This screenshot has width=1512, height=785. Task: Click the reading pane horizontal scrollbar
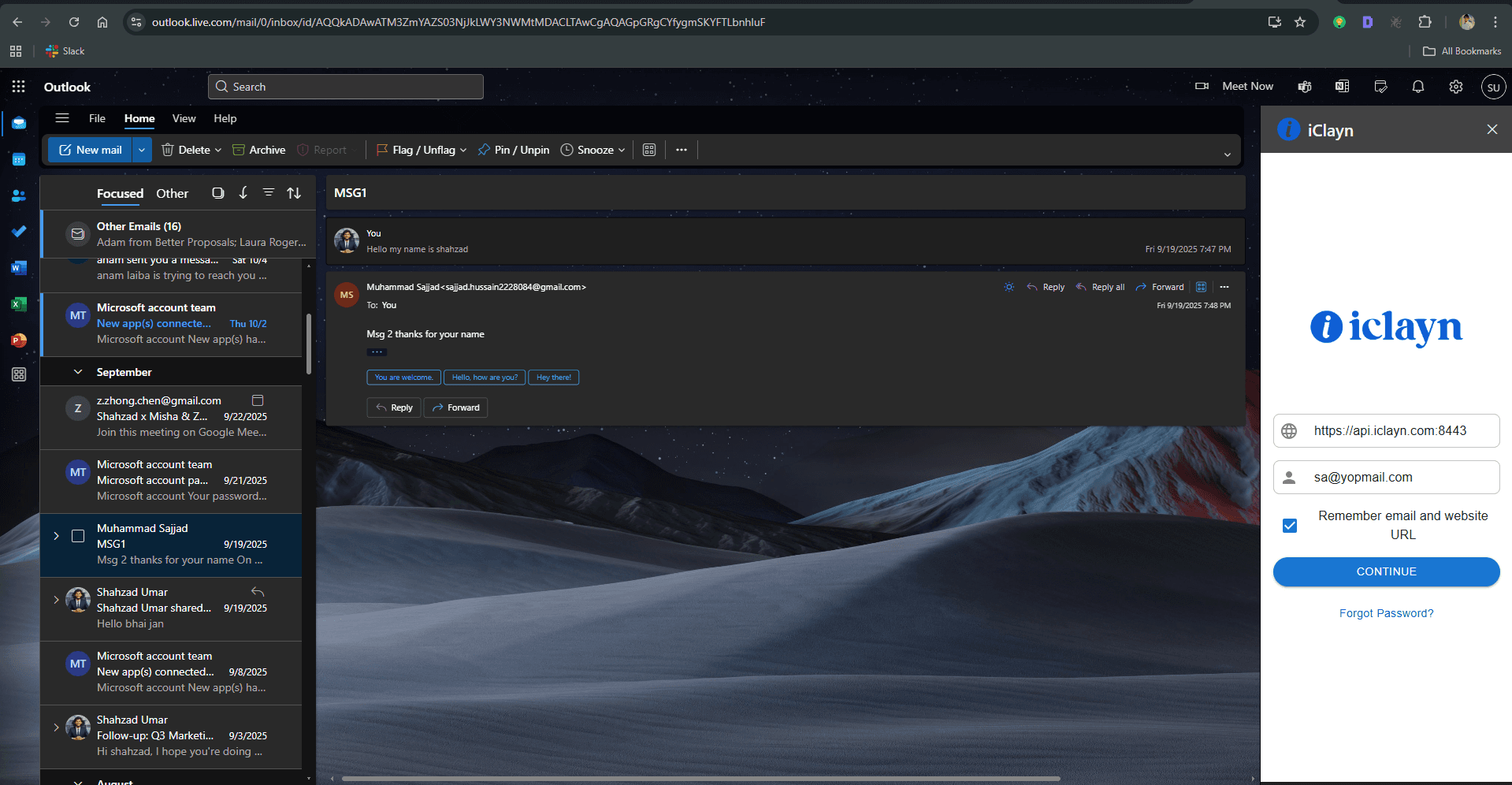(700, 779)
